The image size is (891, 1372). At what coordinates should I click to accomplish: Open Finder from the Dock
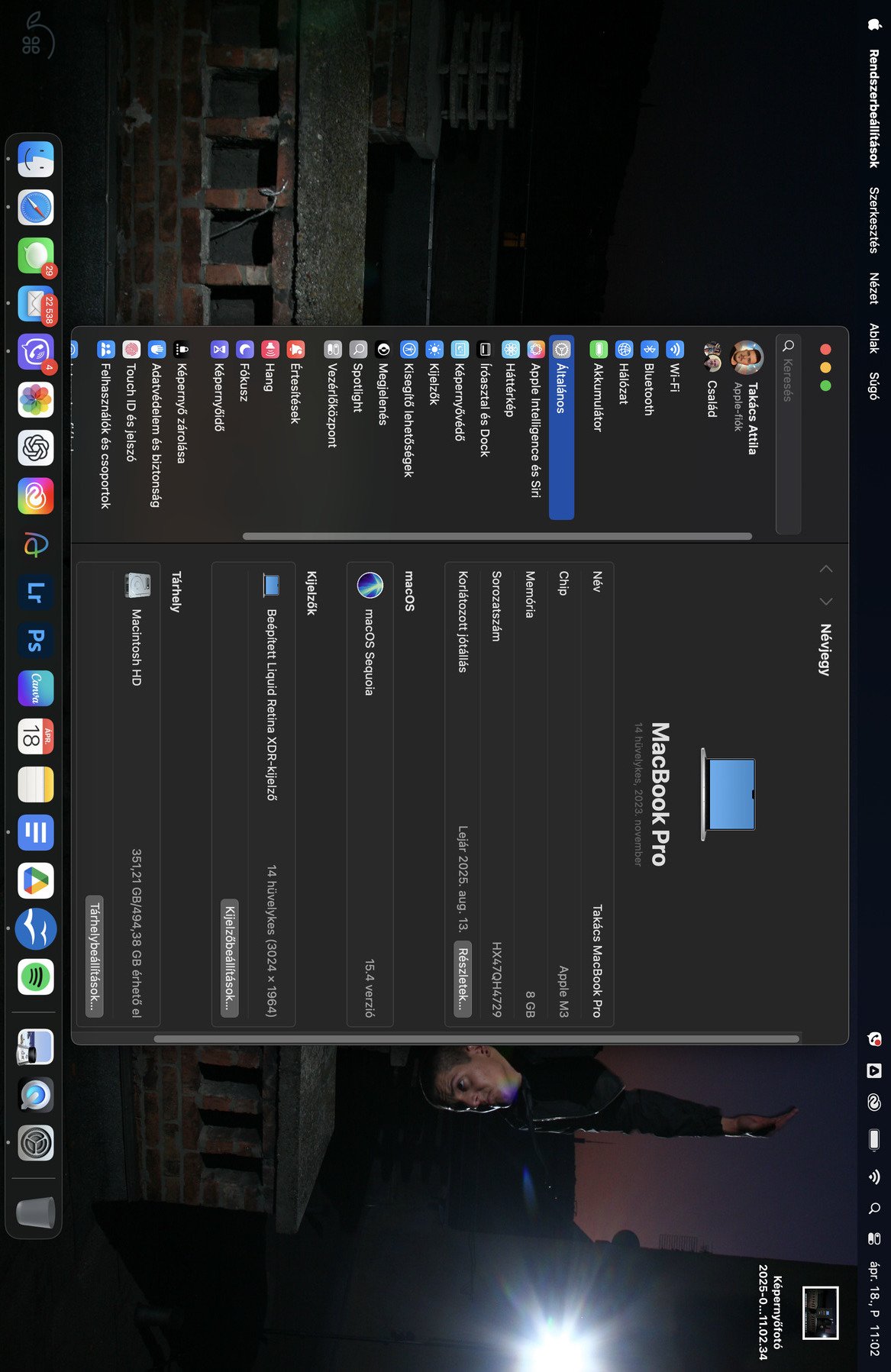pos(35,160)
